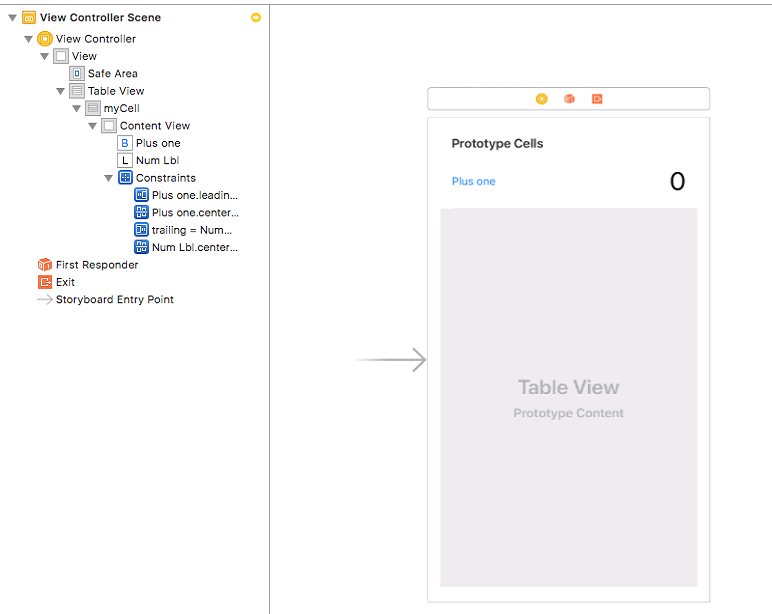Select Storyboard Entry Point row text
Viewport: 772px width, 614px height.
[x=115, y=299]
